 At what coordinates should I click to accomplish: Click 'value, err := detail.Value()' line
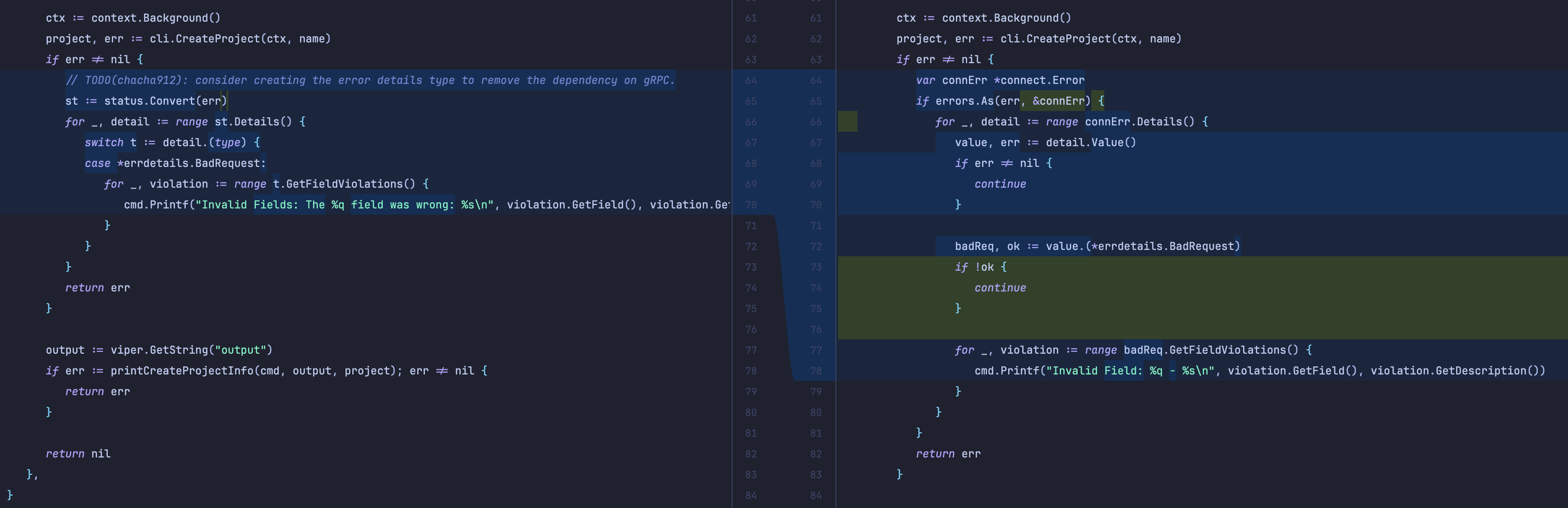coord(1045,143)
